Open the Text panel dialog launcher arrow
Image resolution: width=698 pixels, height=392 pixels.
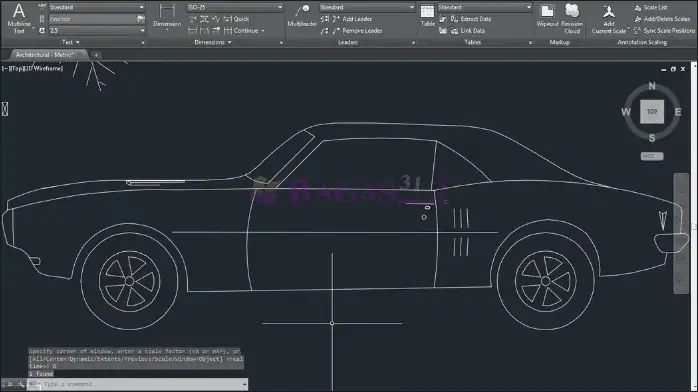click(x=143, y=43)
